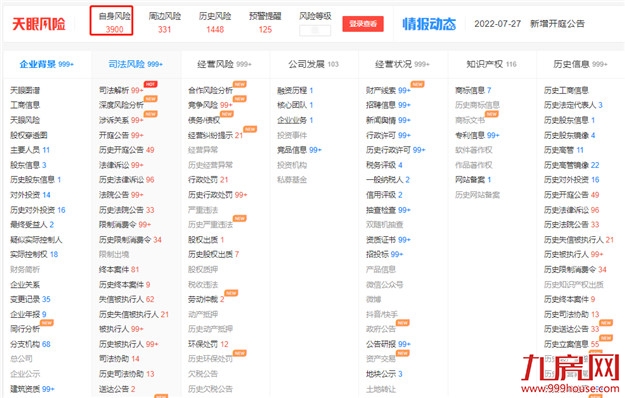Open 新闻舆情 99+
Viewport: 625px width, 398px height.
point(388,120)
